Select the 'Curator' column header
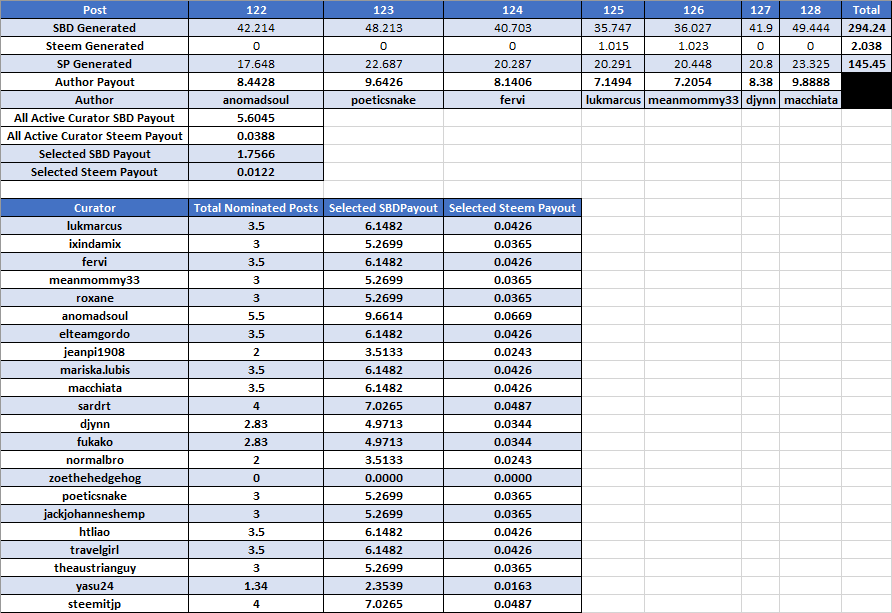The image size is (892, 613). click(94, 208)
